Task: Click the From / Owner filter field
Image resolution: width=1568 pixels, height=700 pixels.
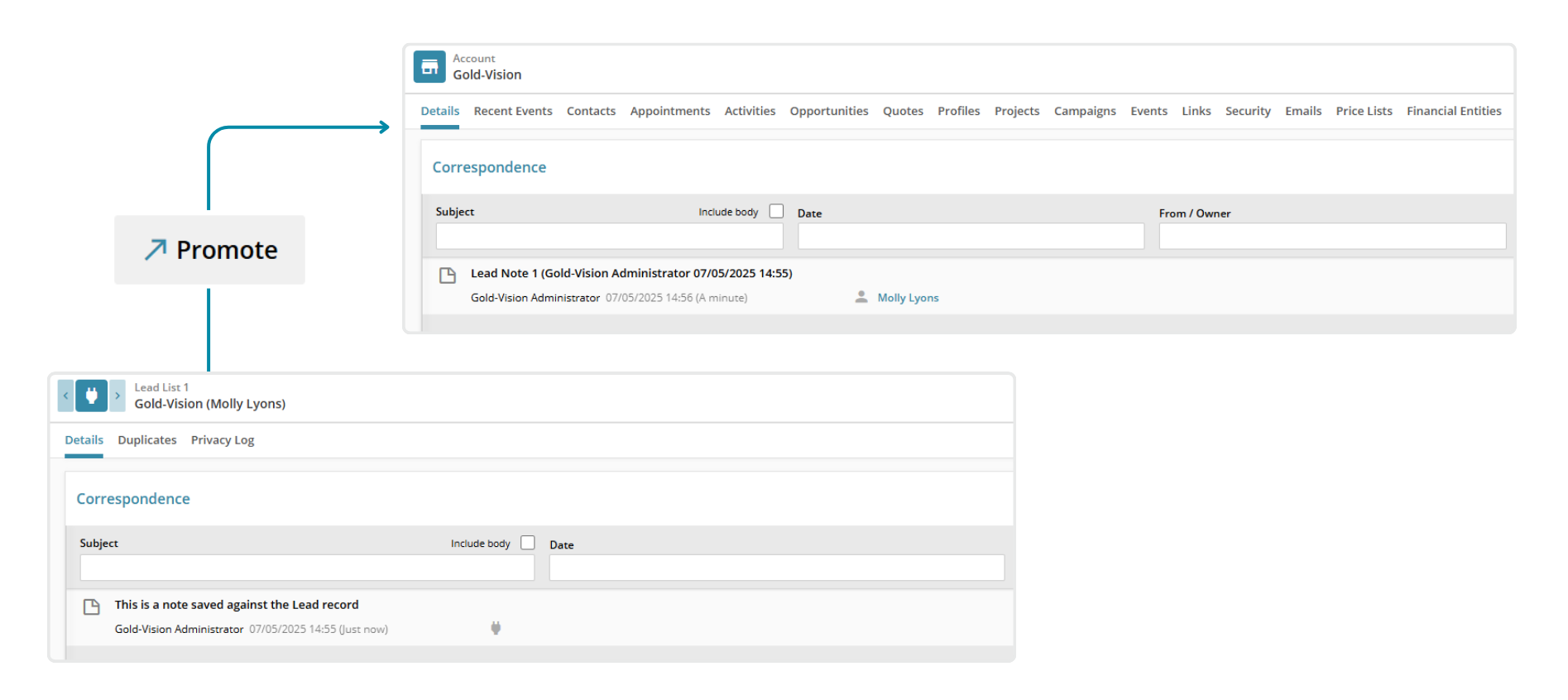Action: (1331, 237)
